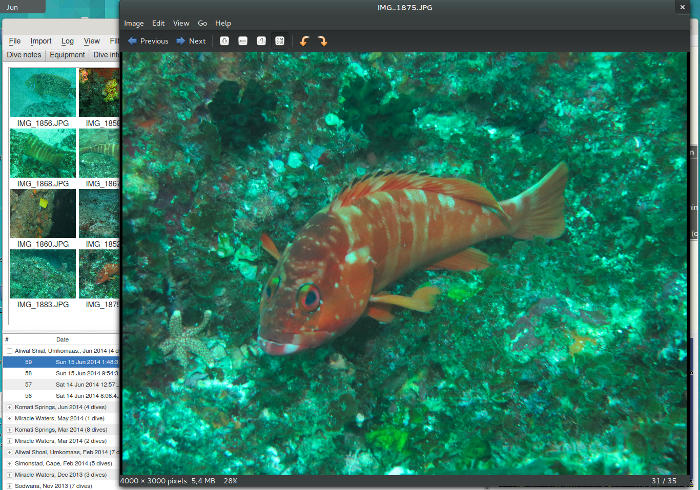The height and width of the screenshot is (490, 700).
Task: Select dive on Sun 15 Jun 2014 8:54
Action: click(62, 373)
